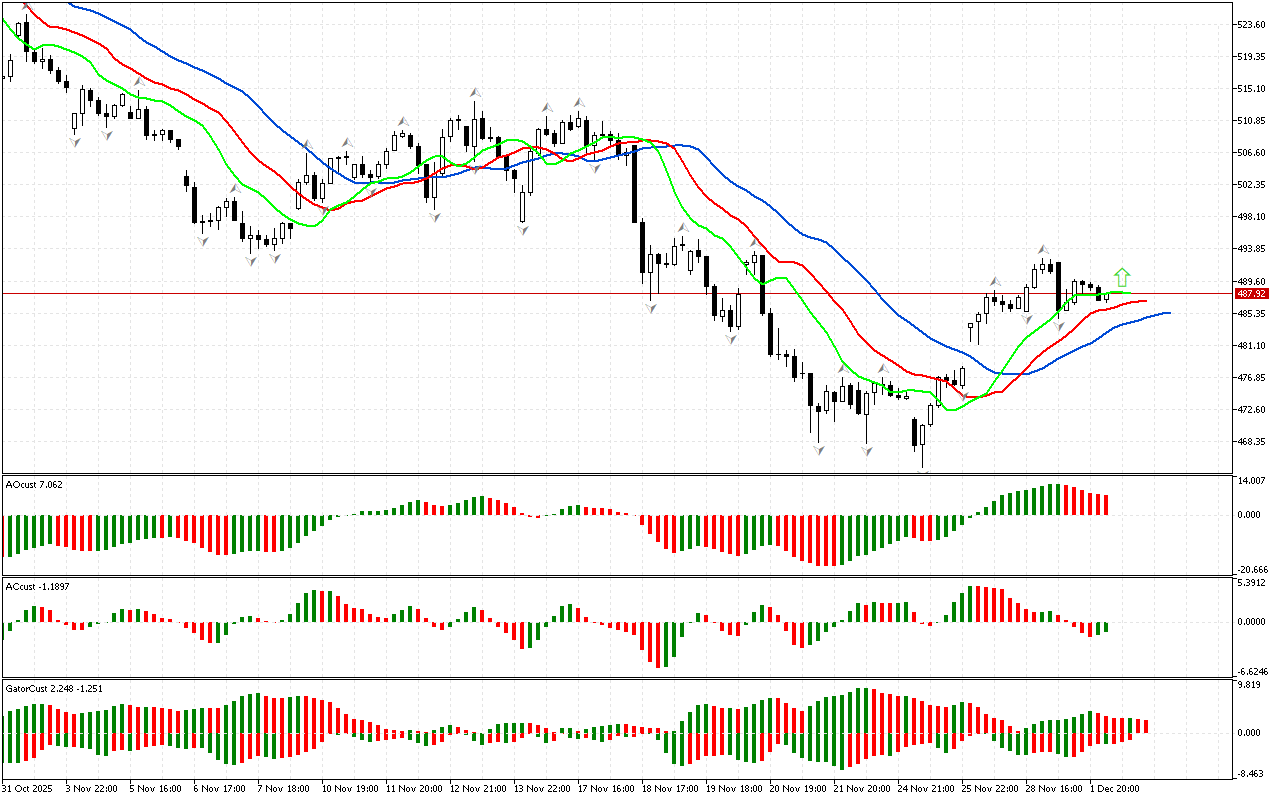Click the -8.463 value on GatorCust scale
1280x800 pixels.
(1251, 774)
